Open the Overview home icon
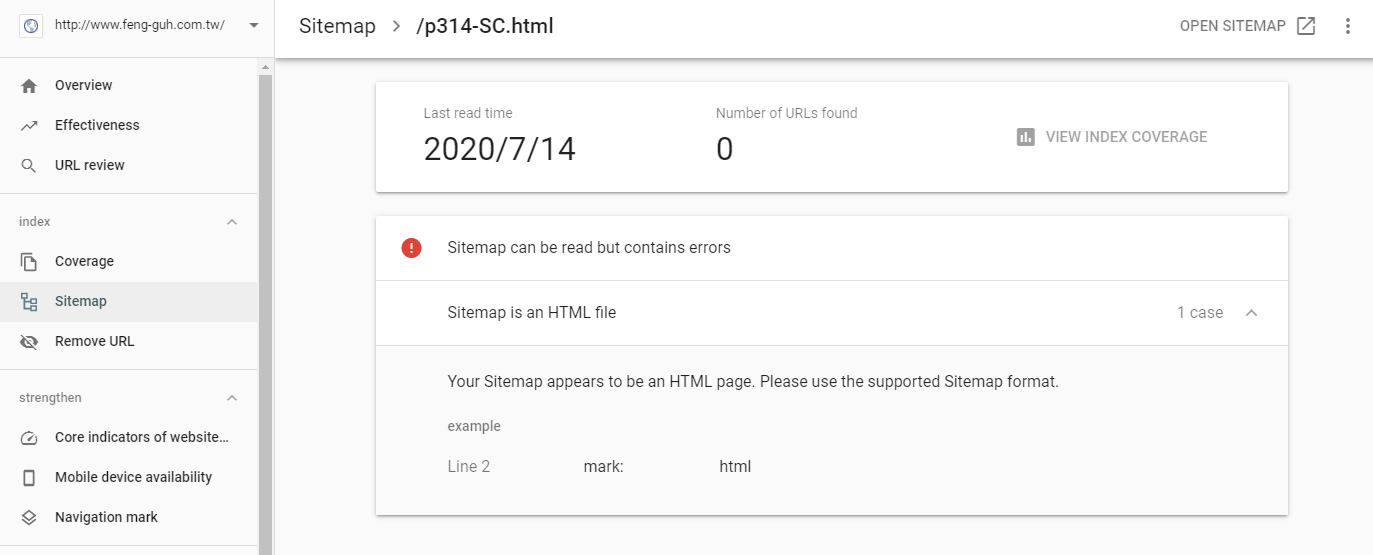Viewport: 1373px width, 555px height. click(29, 86)
